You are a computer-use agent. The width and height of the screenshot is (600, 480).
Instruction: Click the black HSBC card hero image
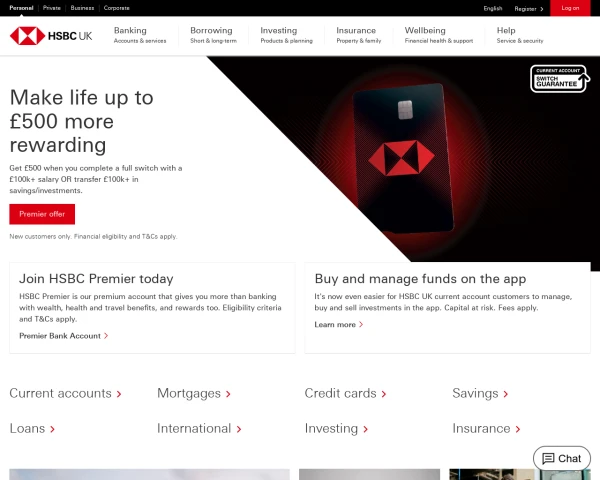(x=403, y=158)
